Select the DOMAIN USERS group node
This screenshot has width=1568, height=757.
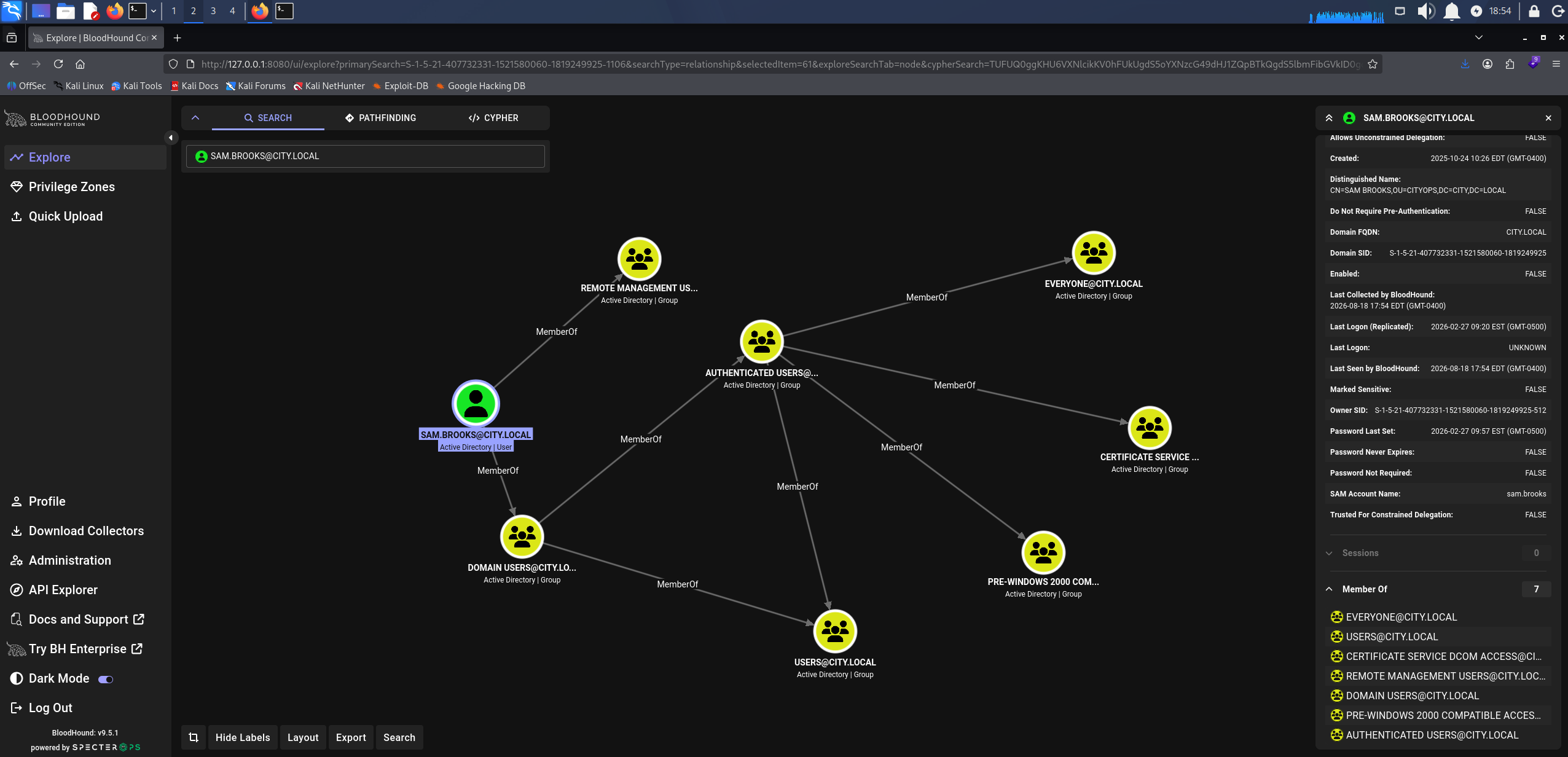pos(522,536)
